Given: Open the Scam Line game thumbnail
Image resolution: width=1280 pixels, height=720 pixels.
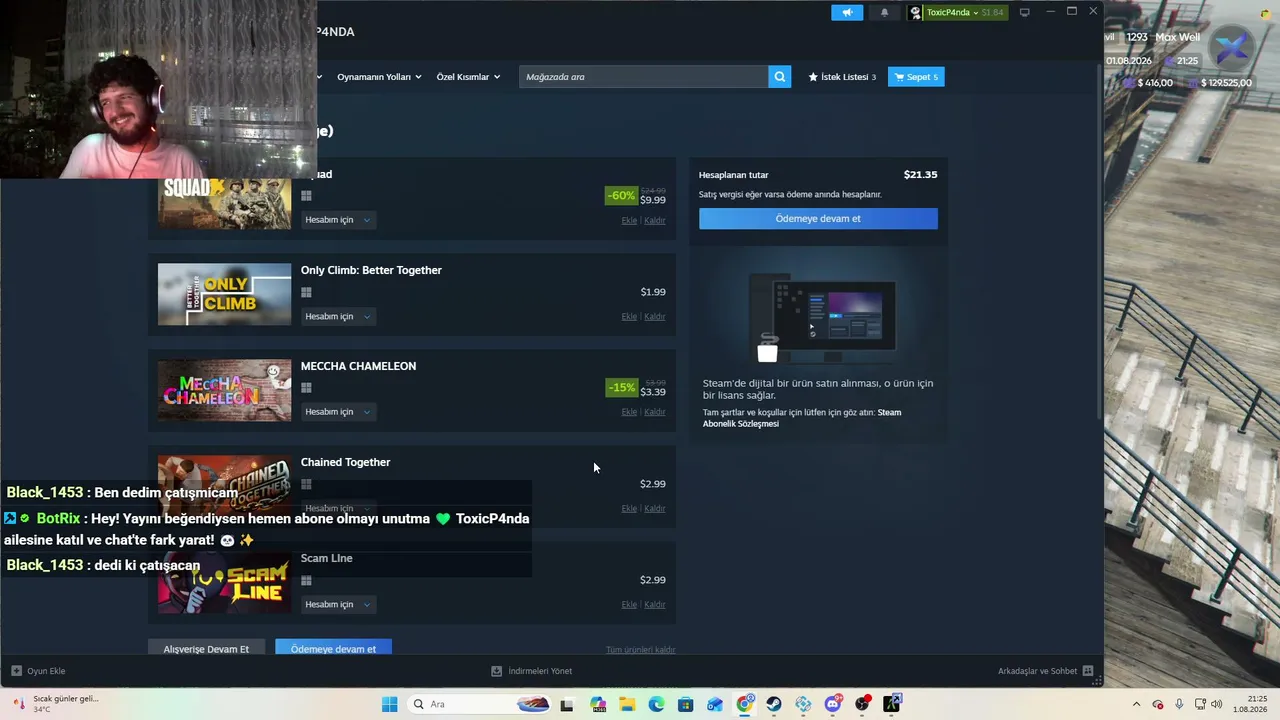Looking at the screenshot, I should pyautogui.click(x=224, y=582).
